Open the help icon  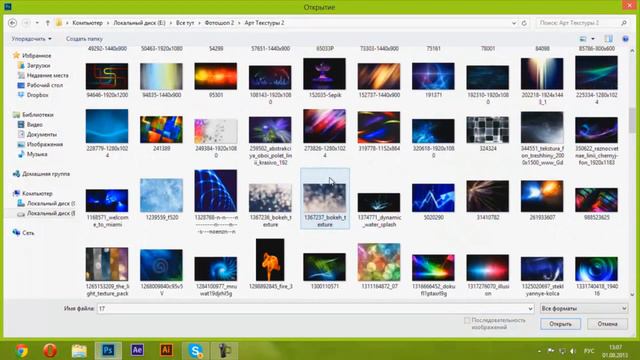pyautogui.click(x=625, y=39)
